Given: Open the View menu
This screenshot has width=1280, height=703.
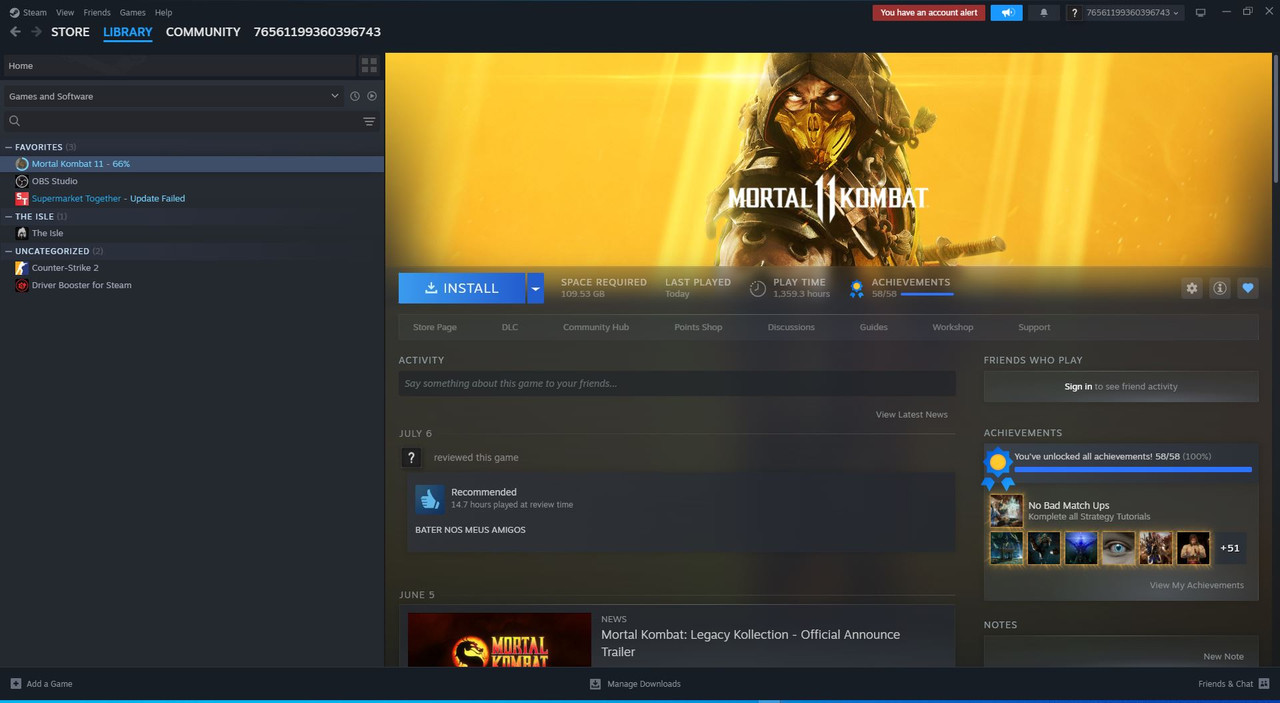Looking at the screenshot, I should tap(65, 13).
